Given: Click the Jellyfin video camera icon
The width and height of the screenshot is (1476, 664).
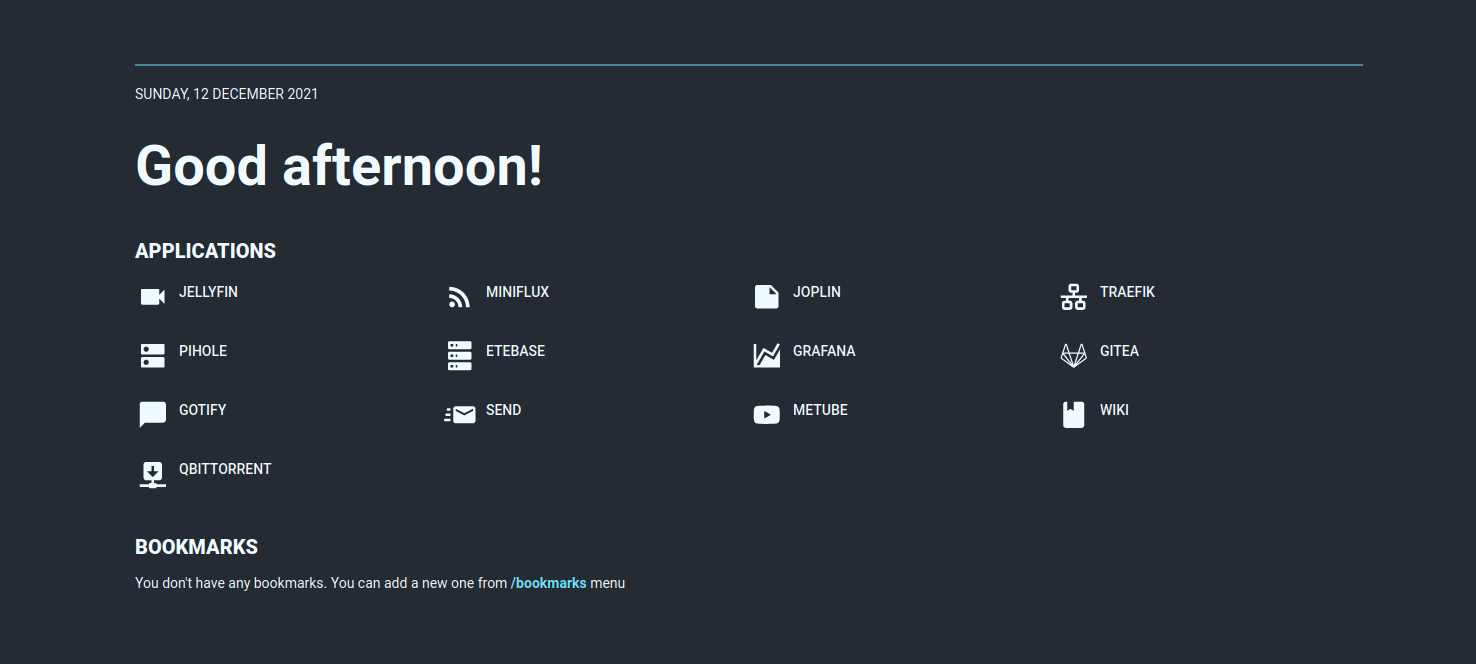Looking at the screenshot, I should pyautogui.click(x=152, y=297).
